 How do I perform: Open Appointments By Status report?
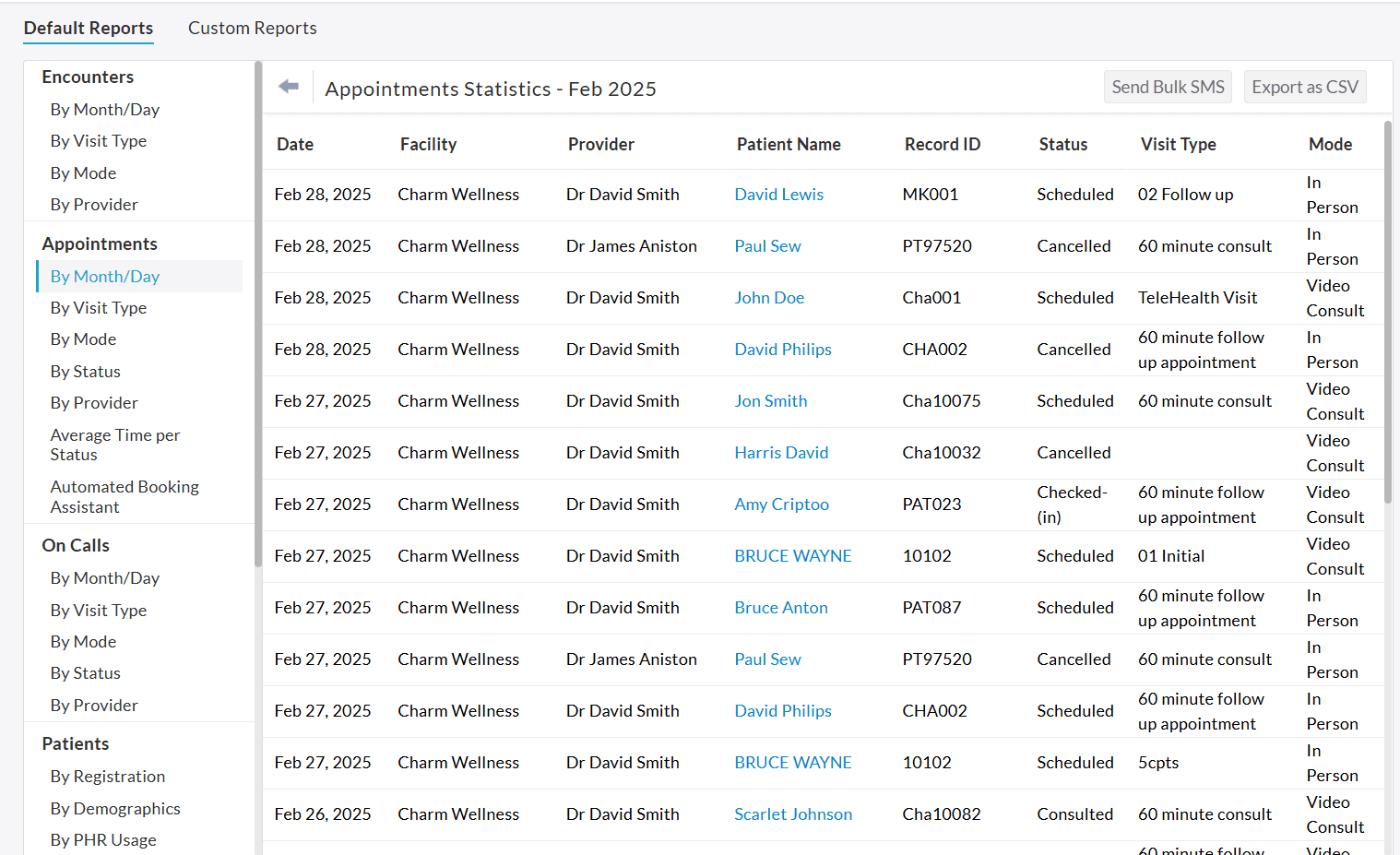[86, 372]
